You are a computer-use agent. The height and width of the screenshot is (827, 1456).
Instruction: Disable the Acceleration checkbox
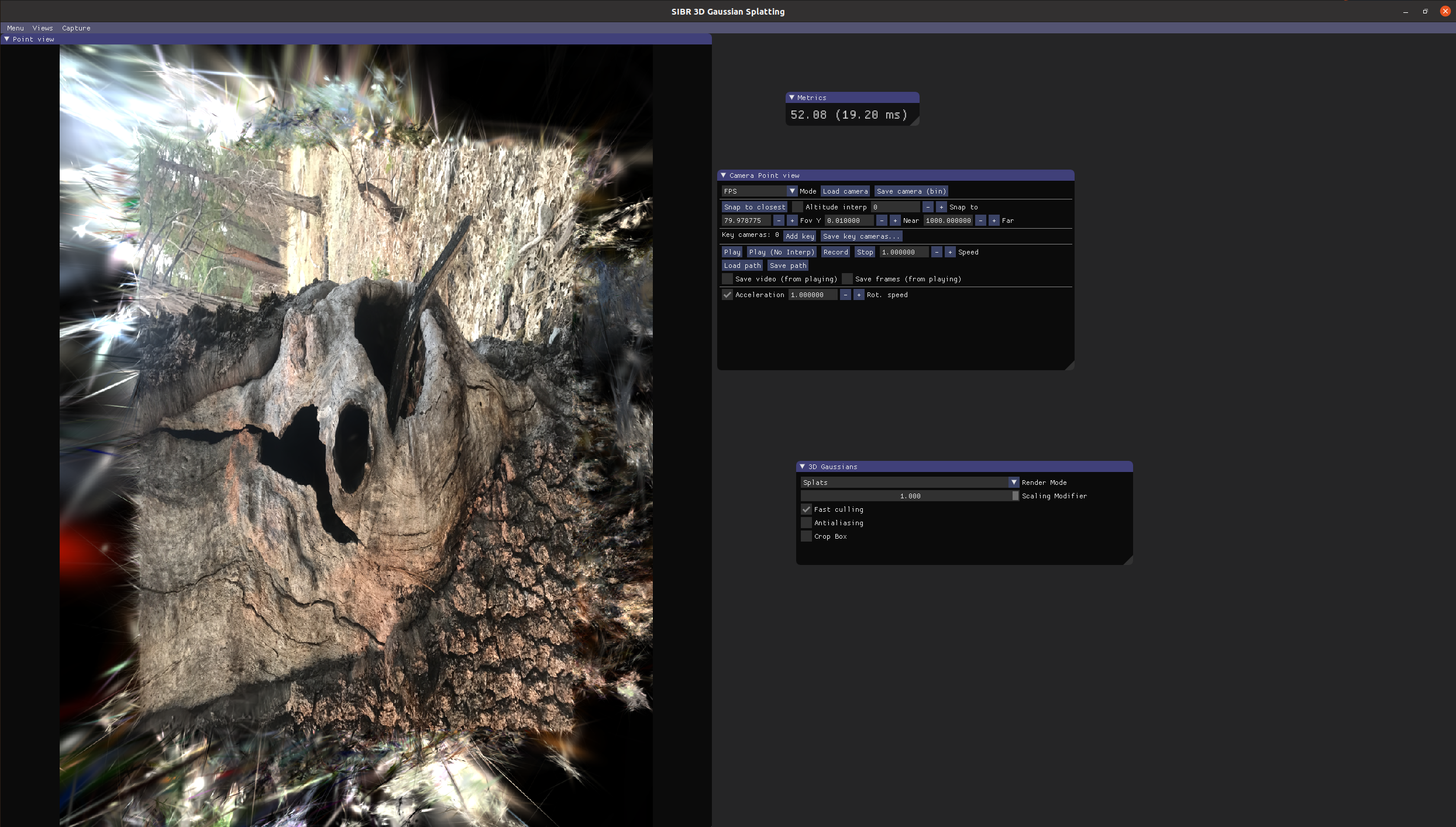click(x=727, y=295)
